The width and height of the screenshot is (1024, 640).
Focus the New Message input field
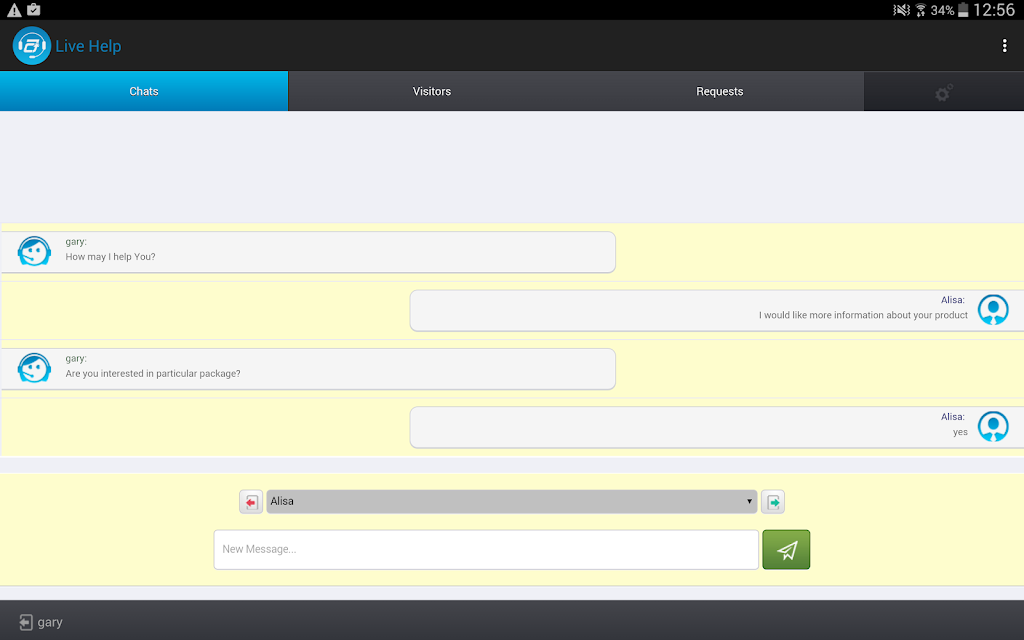[486, 549]
